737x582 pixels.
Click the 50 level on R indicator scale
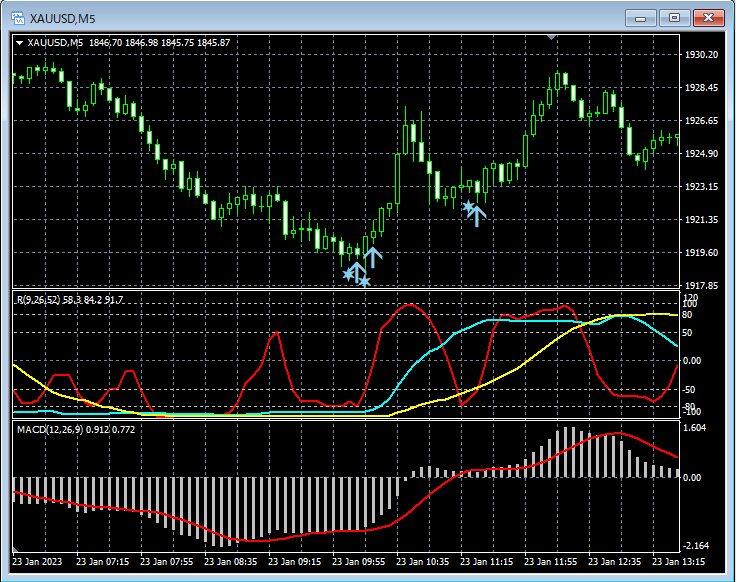click(x=687, y=333)
